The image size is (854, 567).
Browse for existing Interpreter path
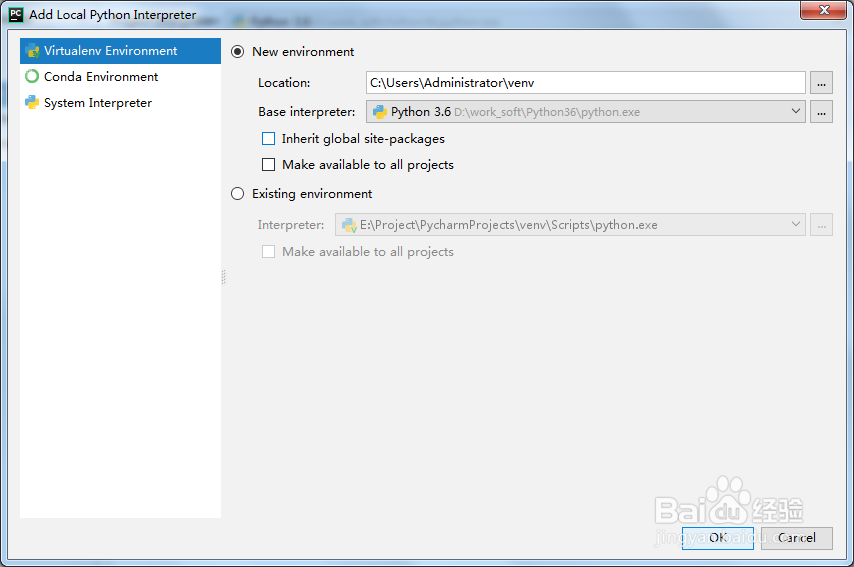coord(821,224)
